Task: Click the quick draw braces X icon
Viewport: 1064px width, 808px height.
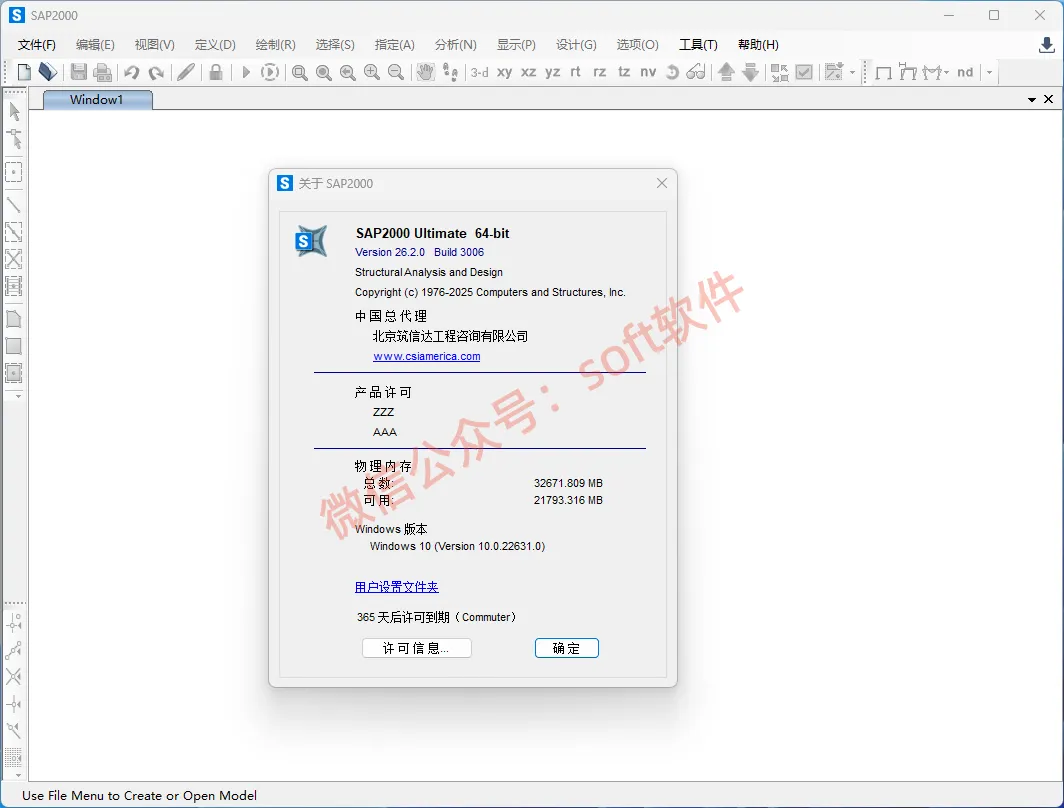Action: point(14,258)
